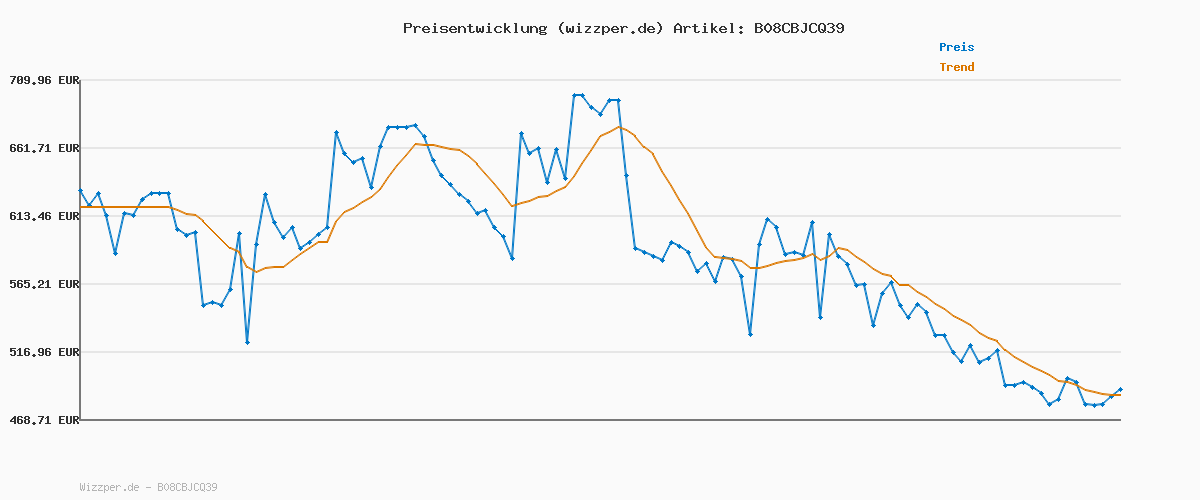This screenshot has width=1200, height=500.
Task: Click the orange trend line's left starting point
Action: pyautogui.click(x=81, y=207)
